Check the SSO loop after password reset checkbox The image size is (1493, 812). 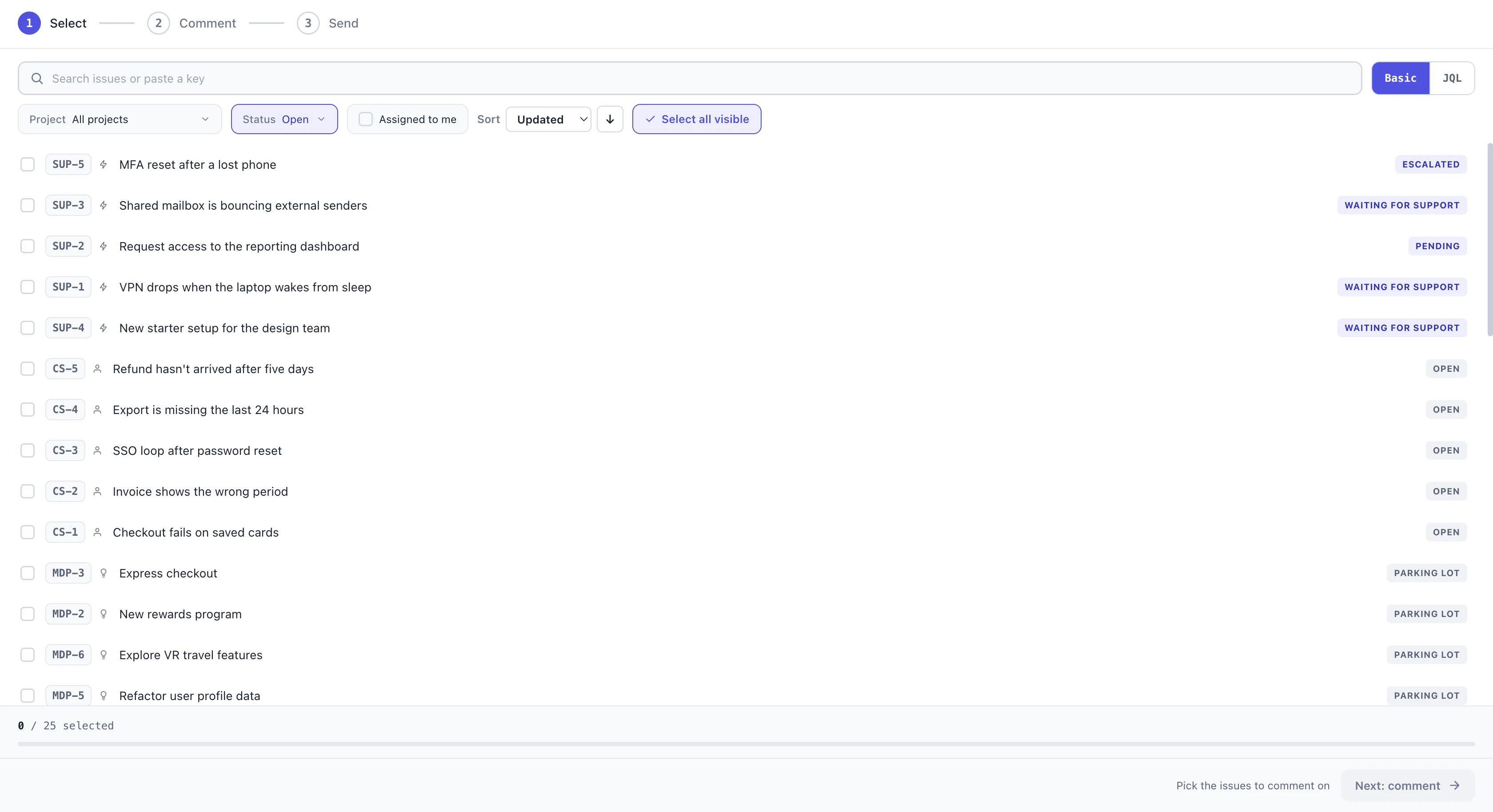(x=27, y=450)
